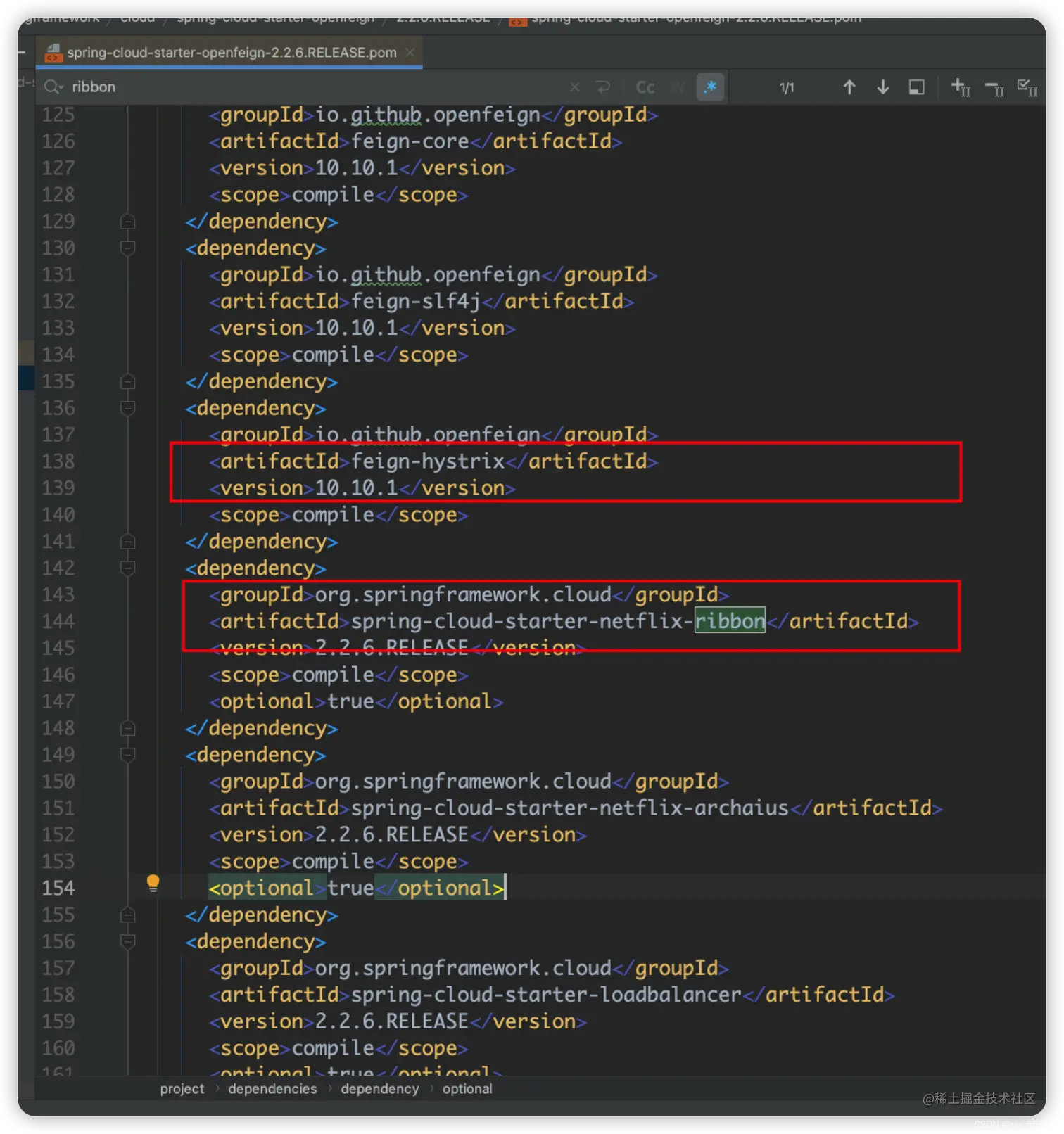Click the 'feign-slf4j' artifactId text
The width and height of the screenshot is (1064, 1134).
[x=416, y=302]
